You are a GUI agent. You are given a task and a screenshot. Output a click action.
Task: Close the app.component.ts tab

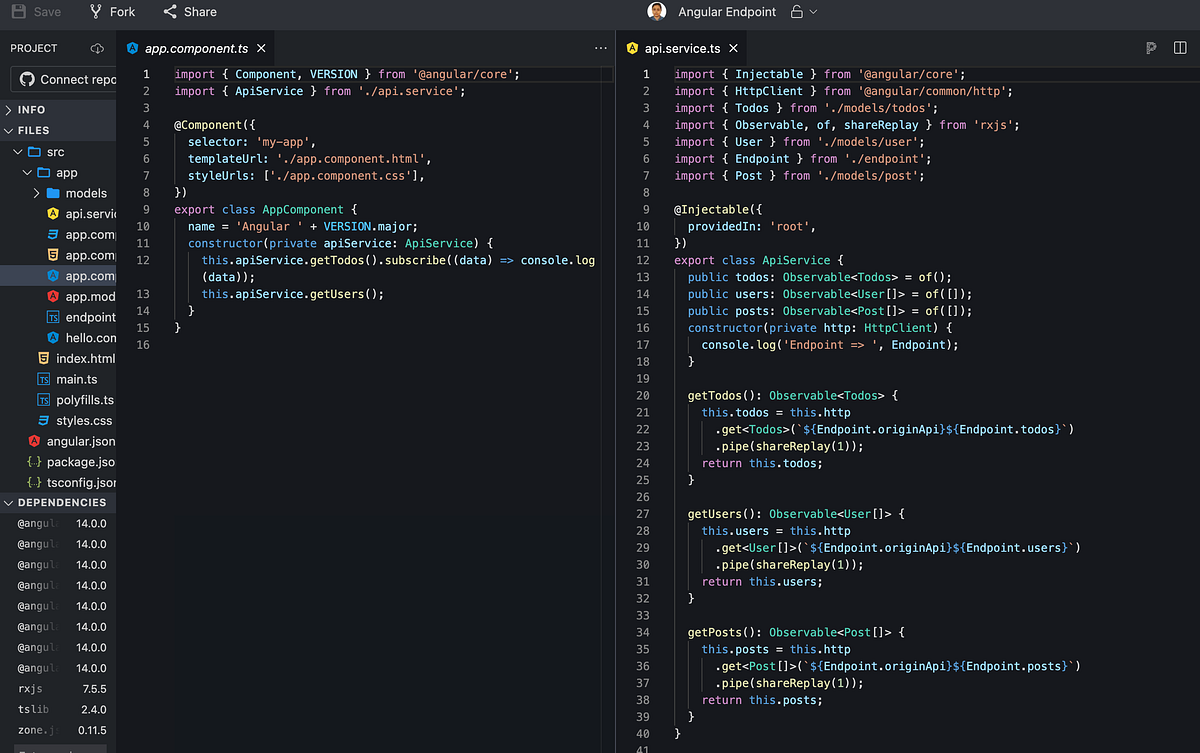[261, 48]
